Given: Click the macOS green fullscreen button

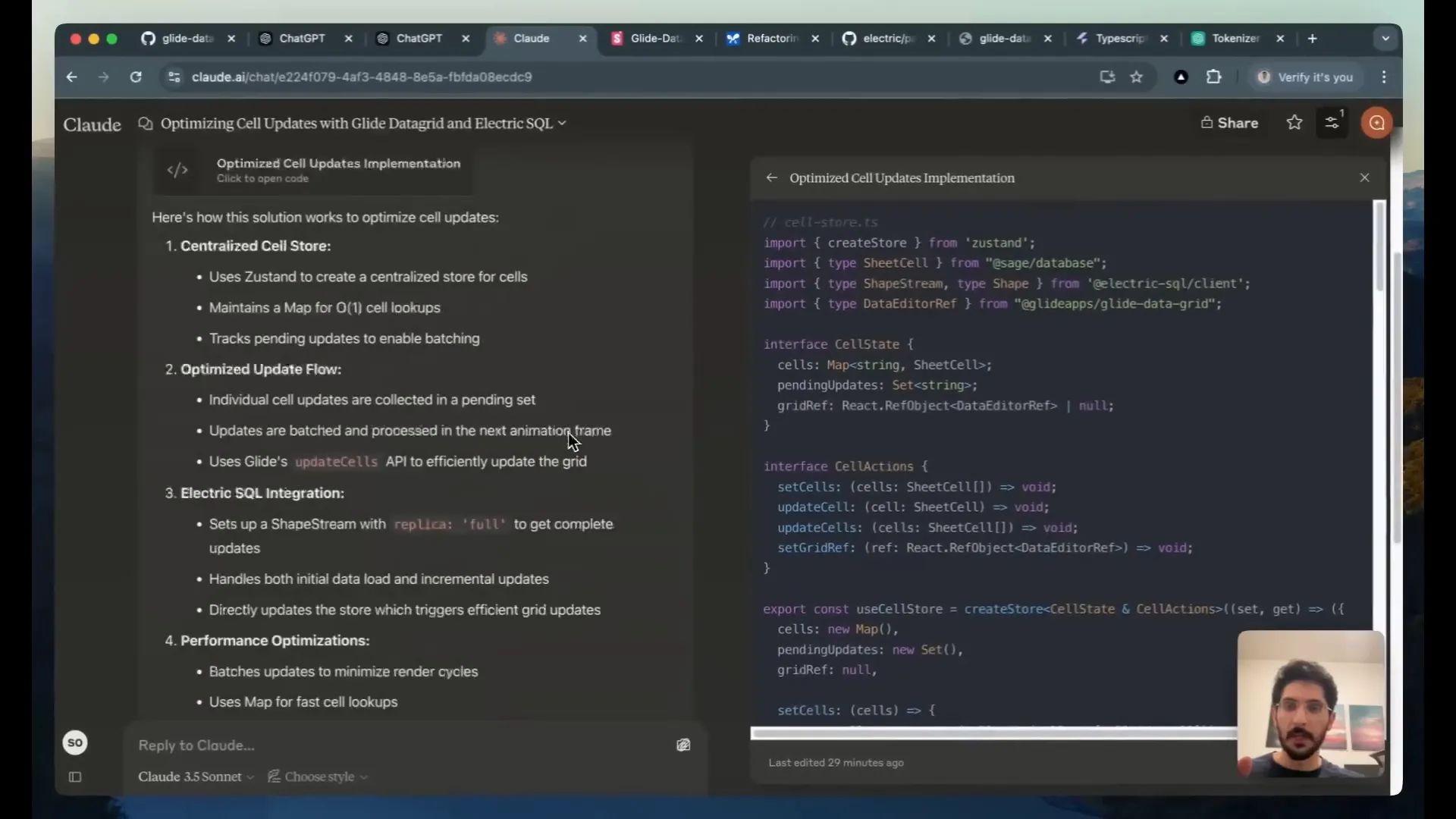Looking at the screenshot, I should 112,39.
